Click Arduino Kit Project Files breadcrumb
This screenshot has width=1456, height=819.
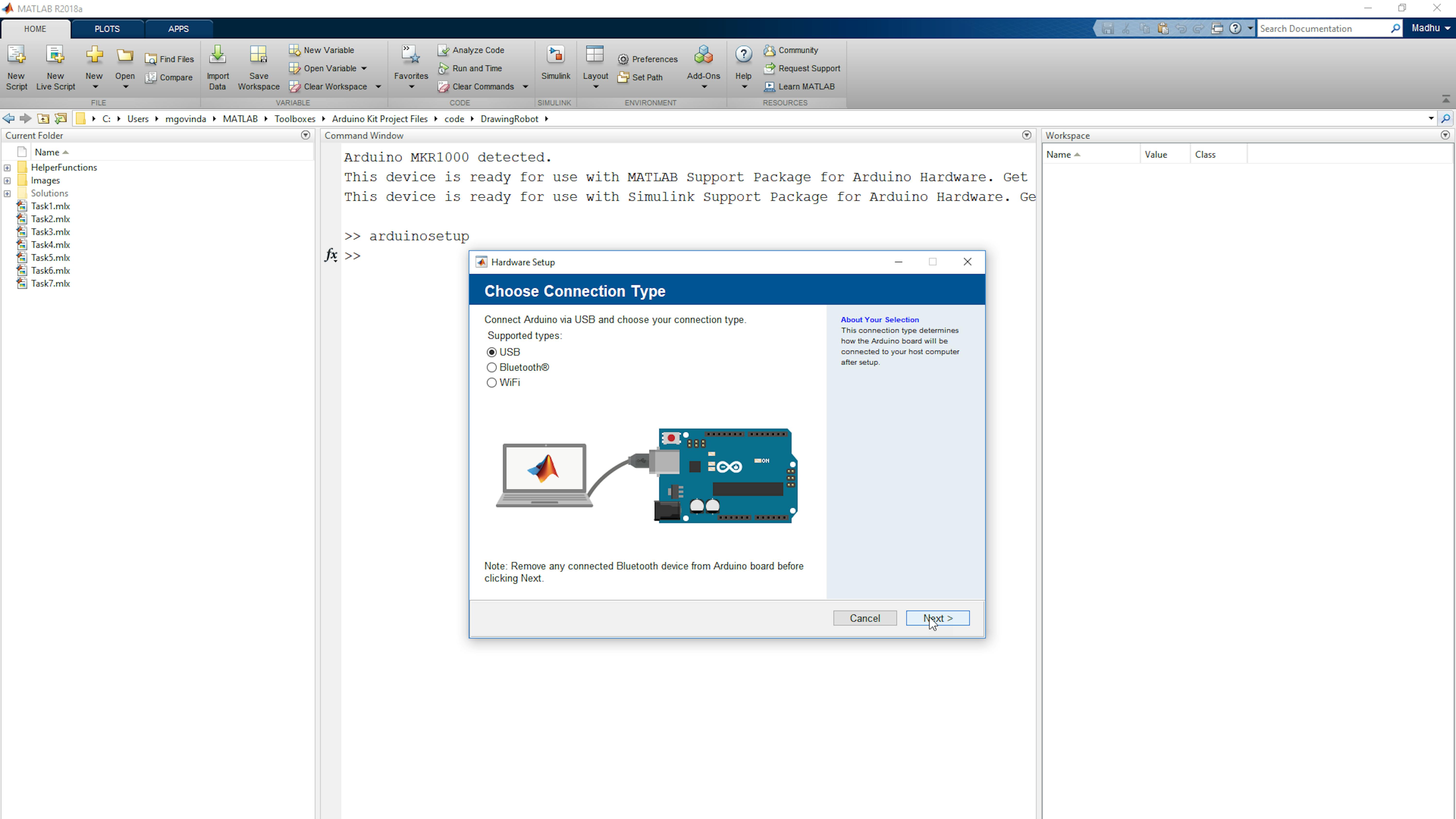(x=380, y=119)
